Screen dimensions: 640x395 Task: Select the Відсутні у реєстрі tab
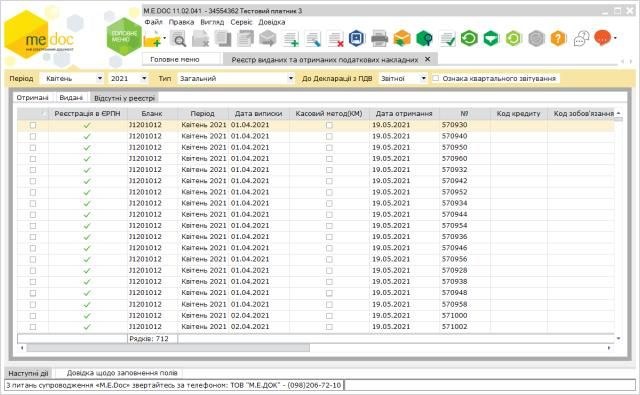click(x=124, y=98)
